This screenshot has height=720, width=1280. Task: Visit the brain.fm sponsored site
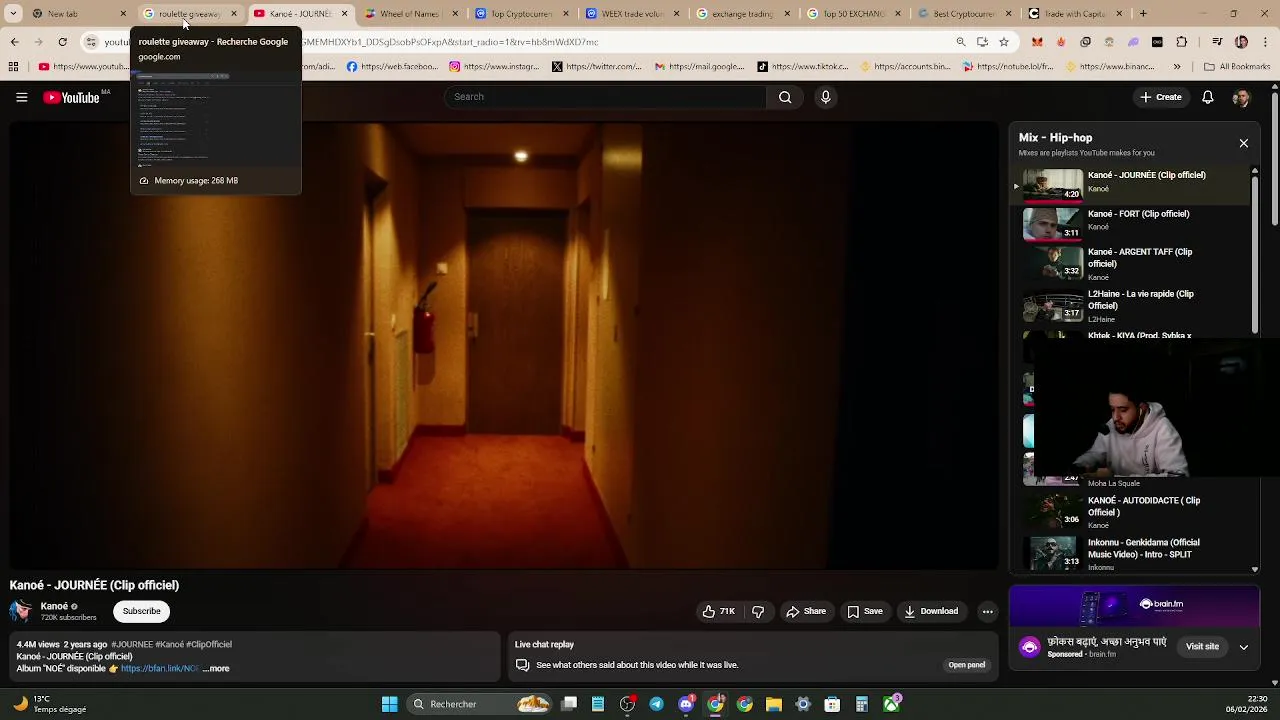coord(1202,646)
